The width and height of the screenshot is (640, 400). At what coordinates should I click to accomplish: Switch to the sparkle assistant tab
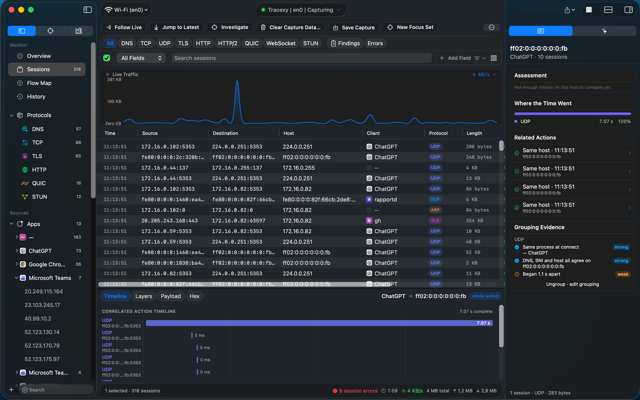(604, 31)
